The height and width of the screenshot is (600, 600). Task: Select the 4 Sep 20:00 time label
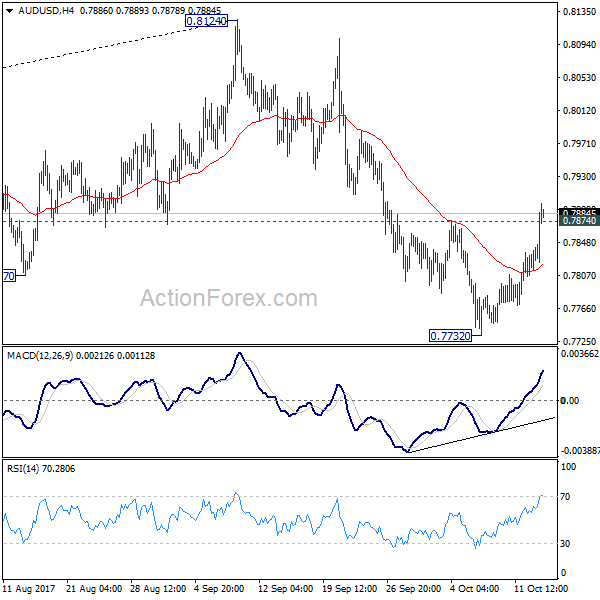[x=219, y=589]
